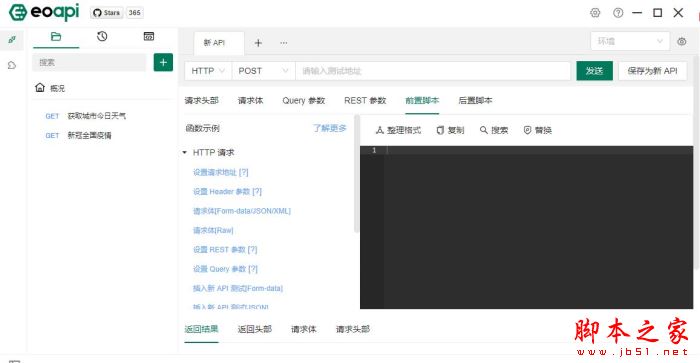Switch to the 请求头部 tab
The image size is (700, 363).
click(x=202, y=100)
